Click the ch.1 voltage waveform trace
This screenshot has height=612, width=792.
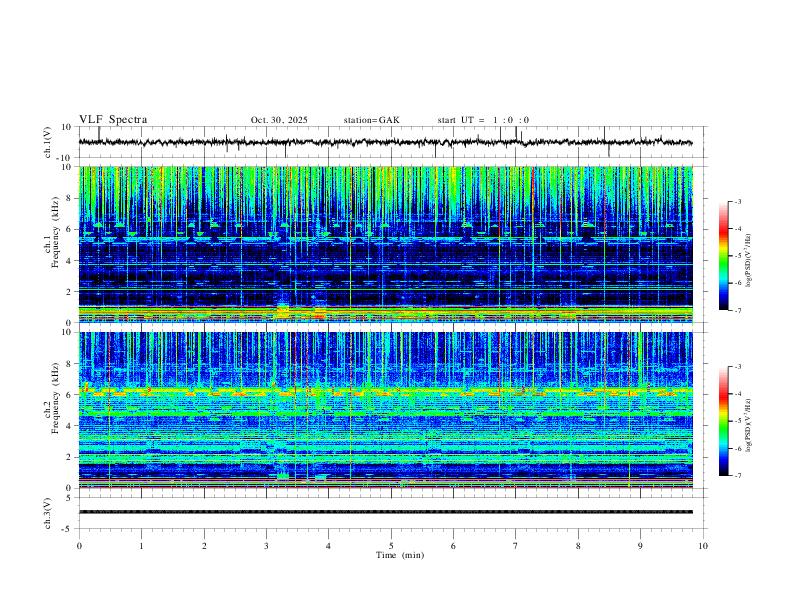pyautogui.click(x=385, y=142)
